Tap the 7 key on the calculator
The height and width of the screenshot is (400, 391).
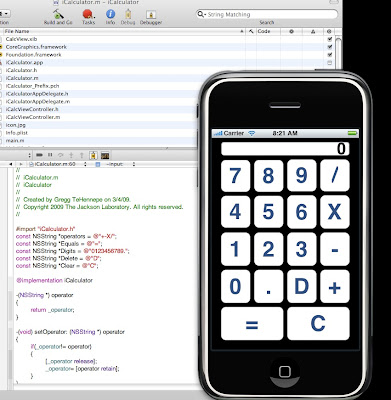coord(235,175)
